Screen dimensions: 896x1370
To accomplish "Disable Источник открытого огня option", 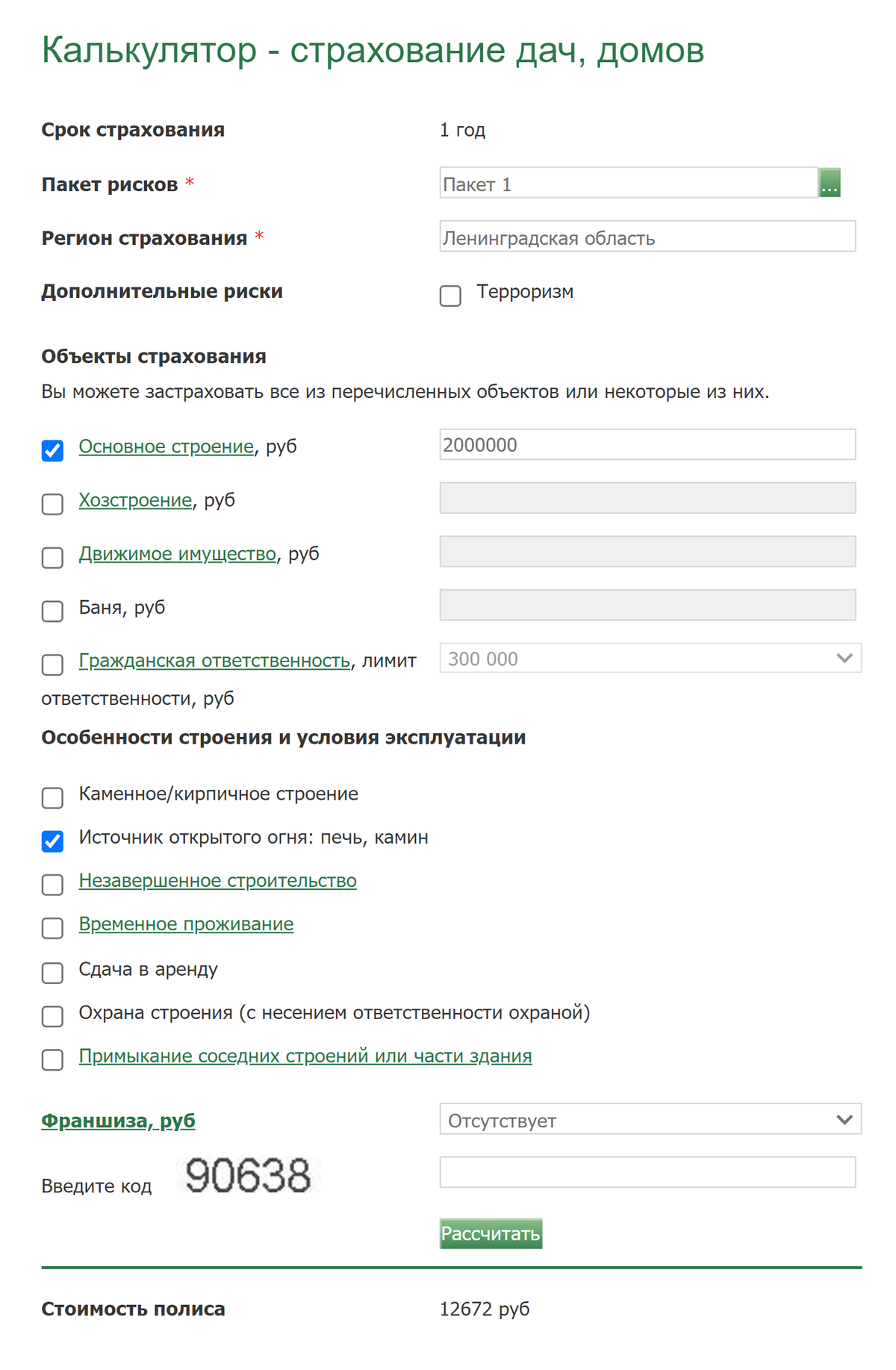I will coord(52,841).
